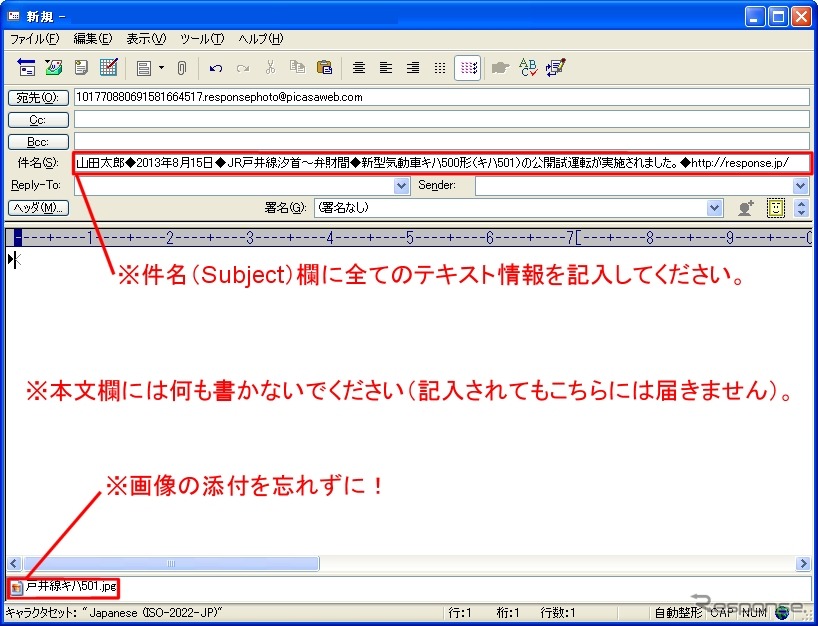Screen dimensions: 818x626
Task: Toggle the highlighted ruler grid toolbar button
Action: pos(467,68)
